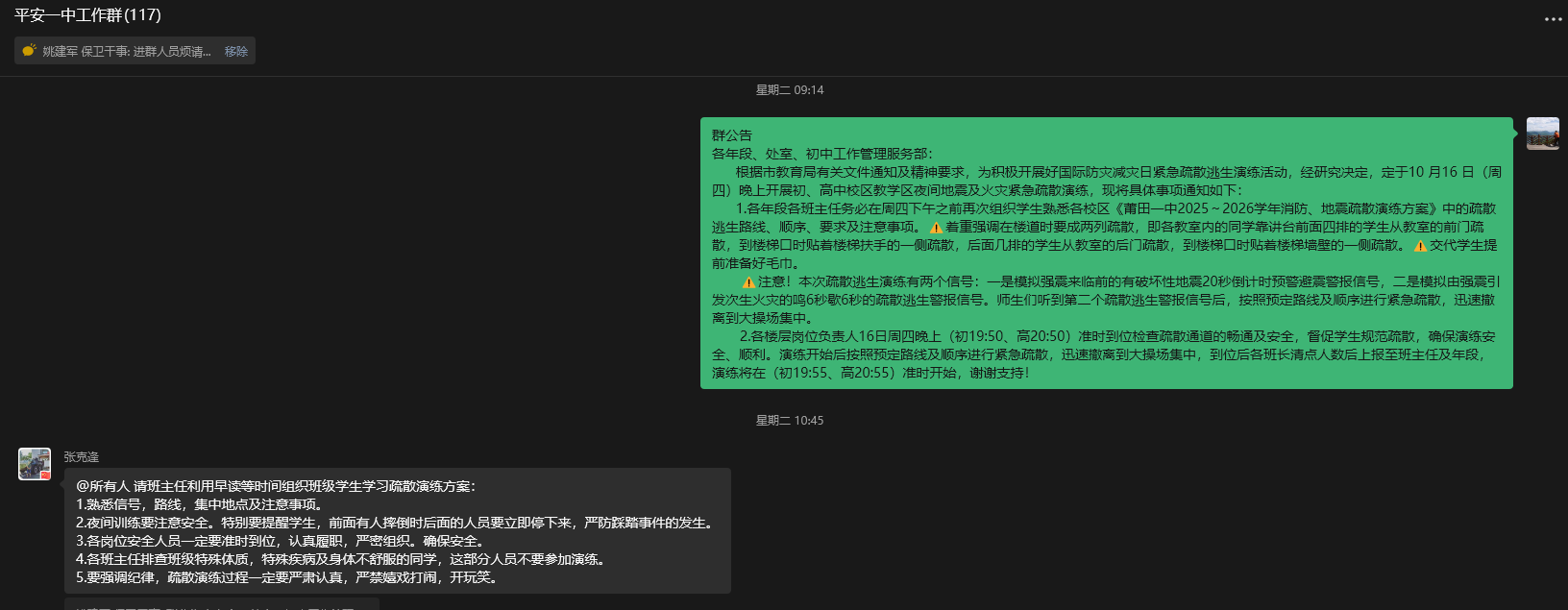Click the warning emoji before 注意！
The image size is (1568, 610).
748,282
